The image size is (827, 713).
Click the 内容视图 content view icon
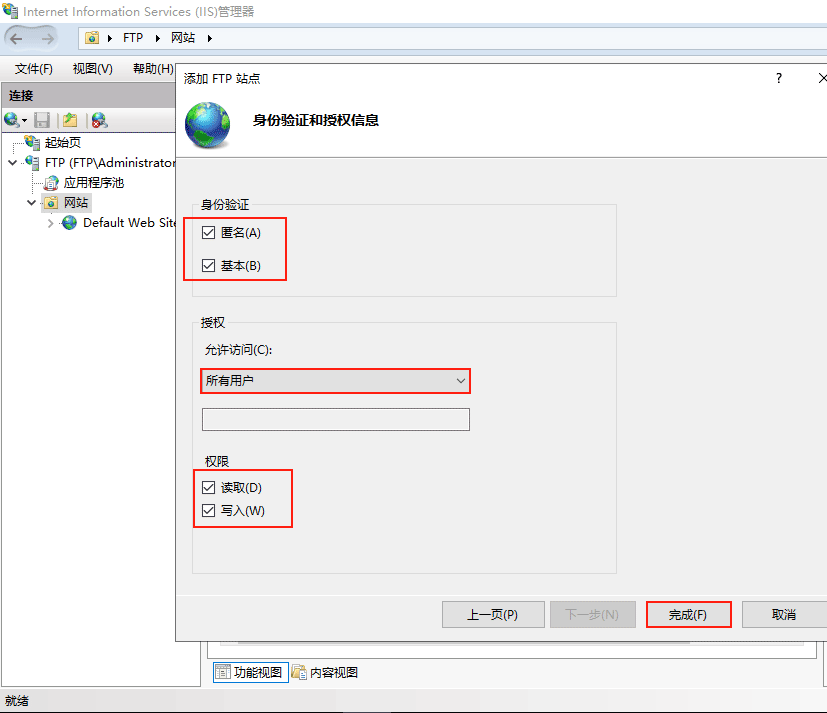click(x=299, y=672)
